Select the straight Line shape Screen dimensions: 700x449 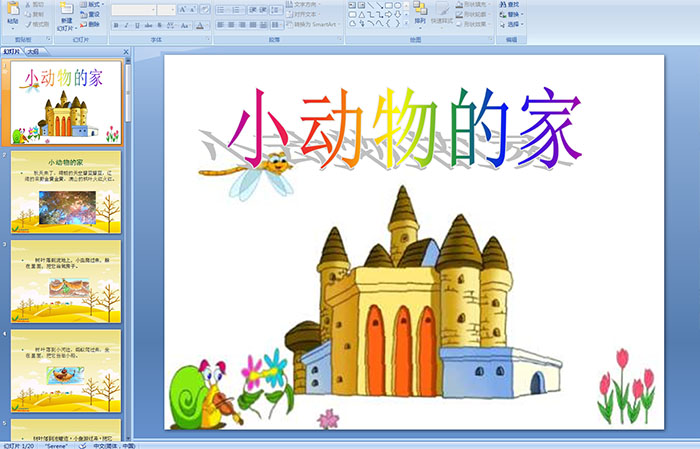click(371, 5)
